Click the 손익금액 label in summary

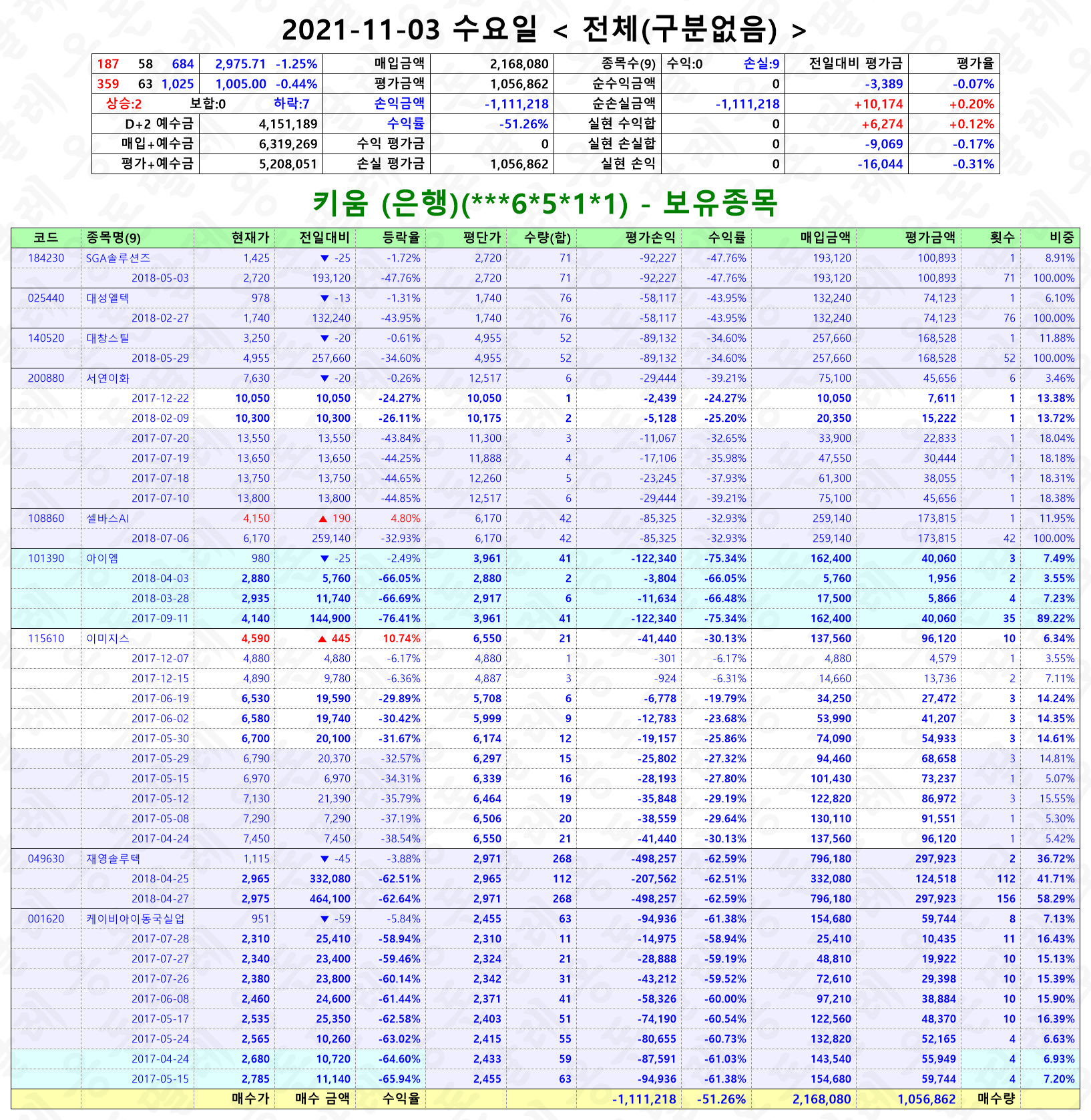[399, 103]
